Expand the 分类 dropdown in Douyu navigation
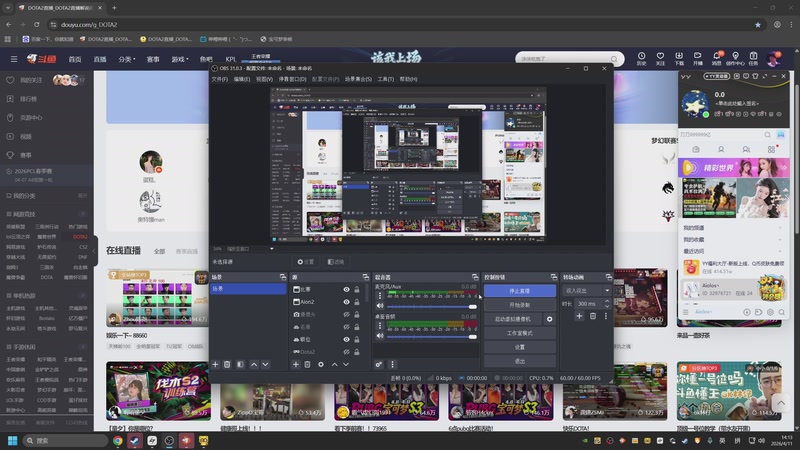This screenshot has width=800, height=450. [126, 59]
